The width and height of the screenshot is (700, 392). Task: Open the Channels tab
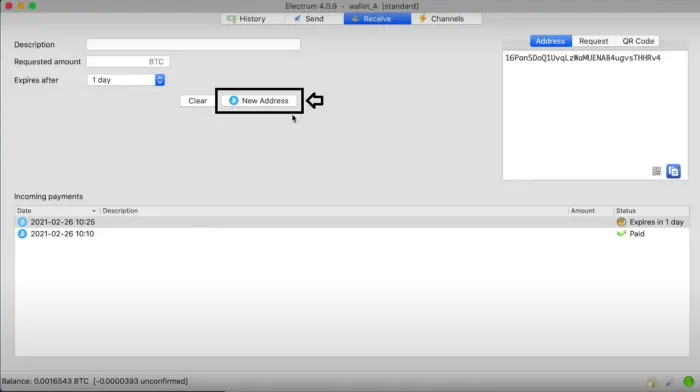[446, 19]
